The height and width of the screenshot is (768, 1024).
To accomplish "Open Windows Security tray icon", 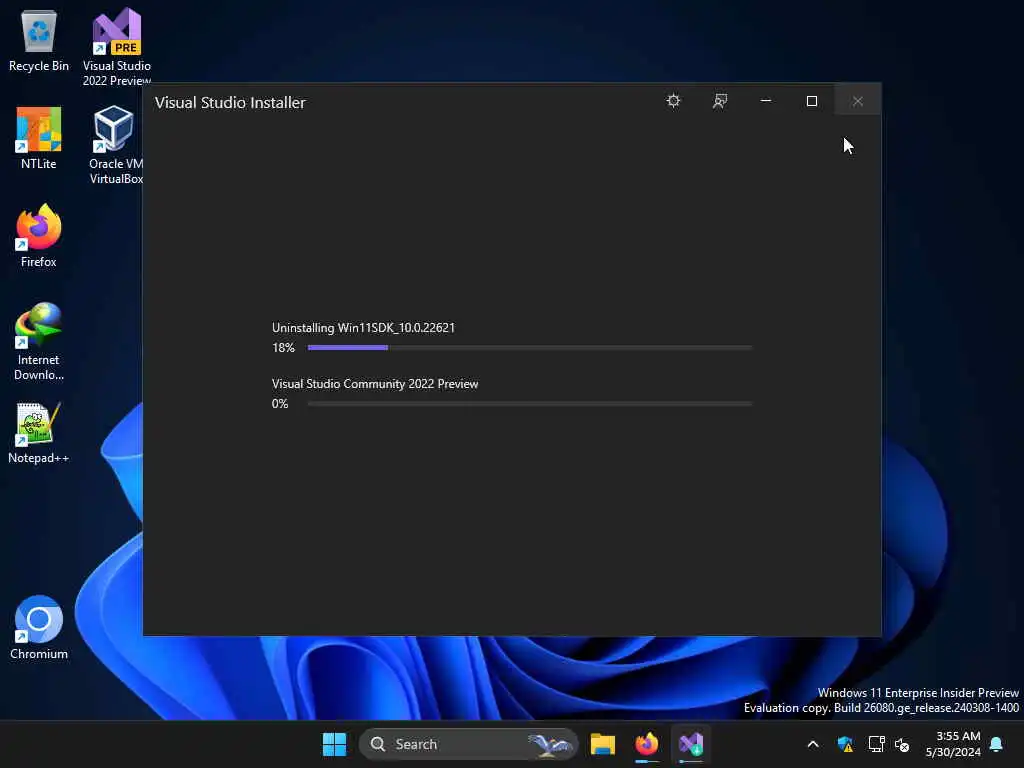I will click(845, 744).
